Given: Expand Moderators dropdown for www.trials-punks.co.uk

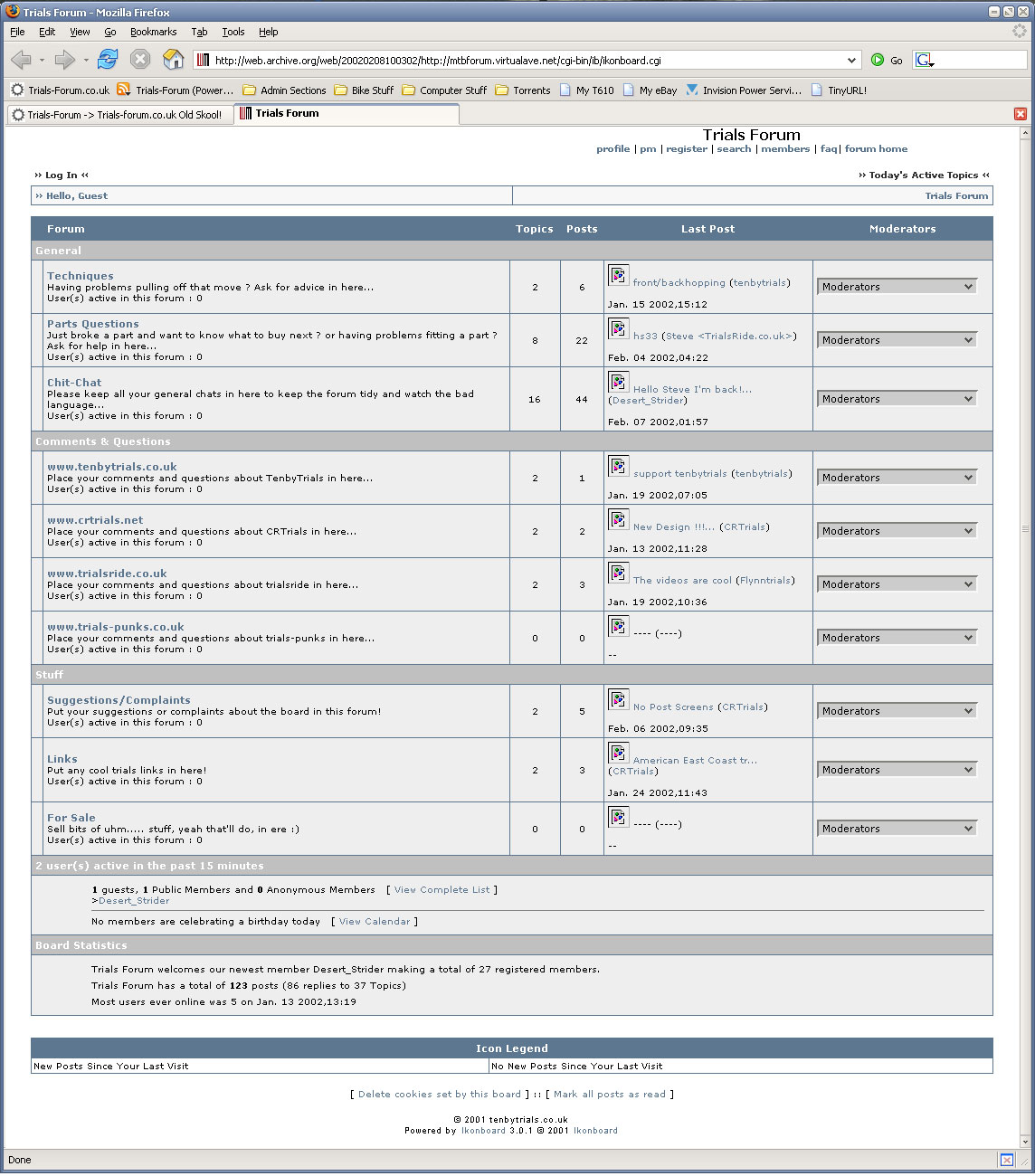Looking at the screenshot, I should 897,638.
